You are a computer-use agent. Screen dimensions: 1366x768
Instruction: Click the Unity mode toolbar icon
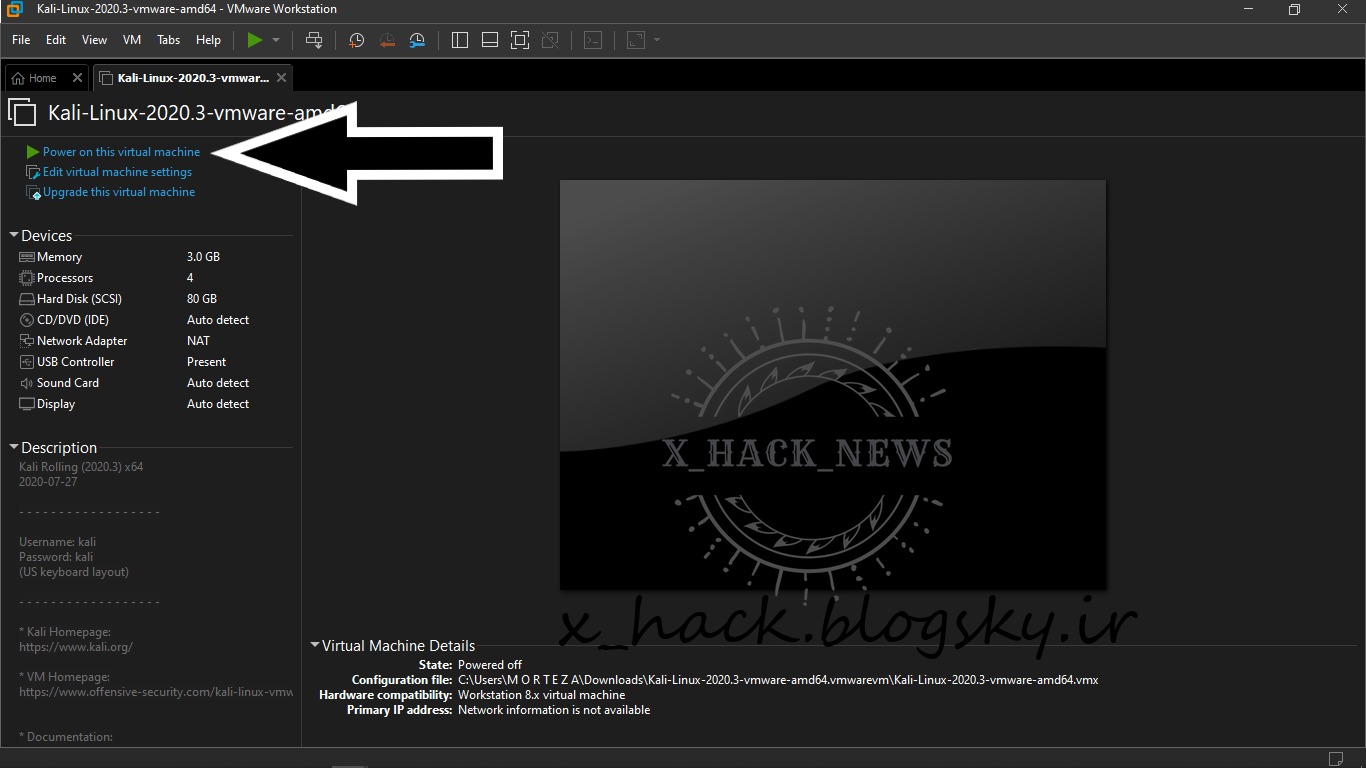(550, 40)
